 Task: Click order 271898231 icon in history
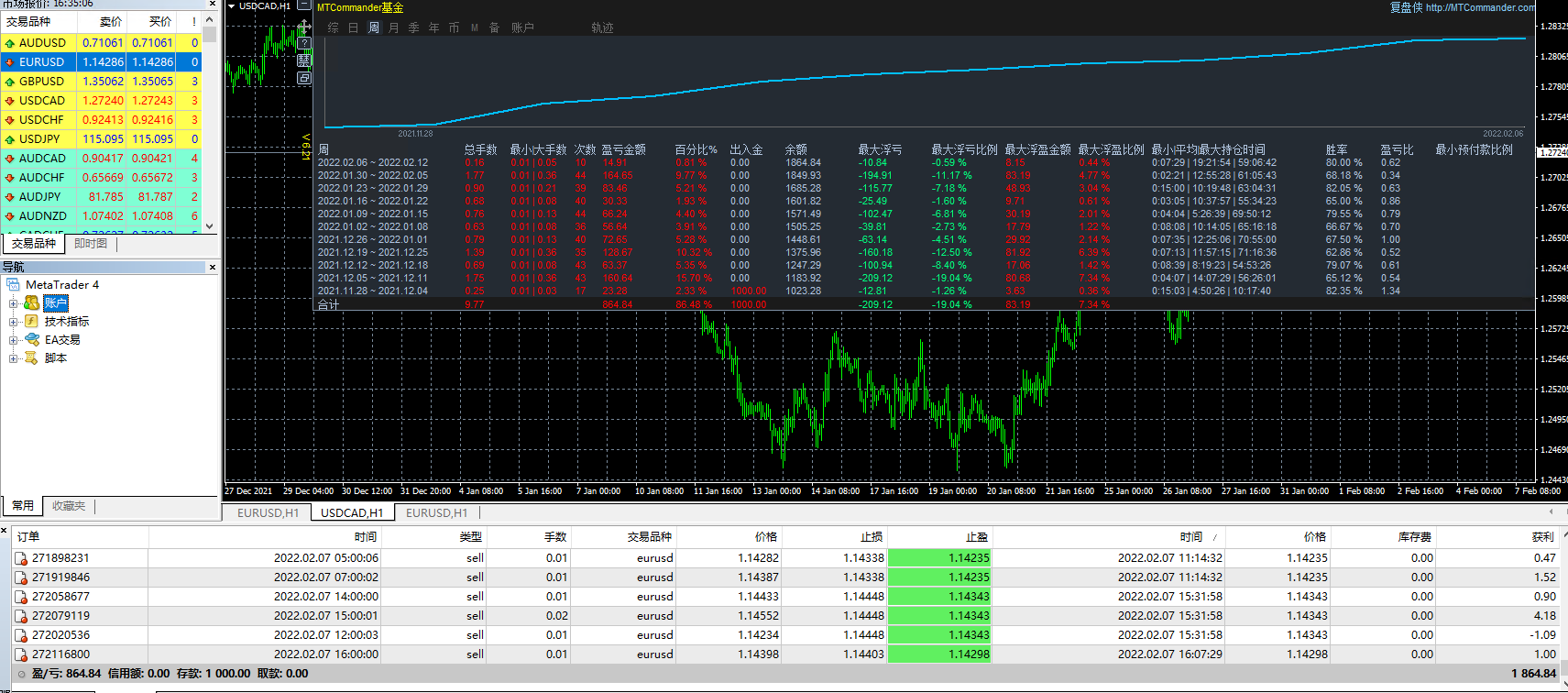(21, 558)
